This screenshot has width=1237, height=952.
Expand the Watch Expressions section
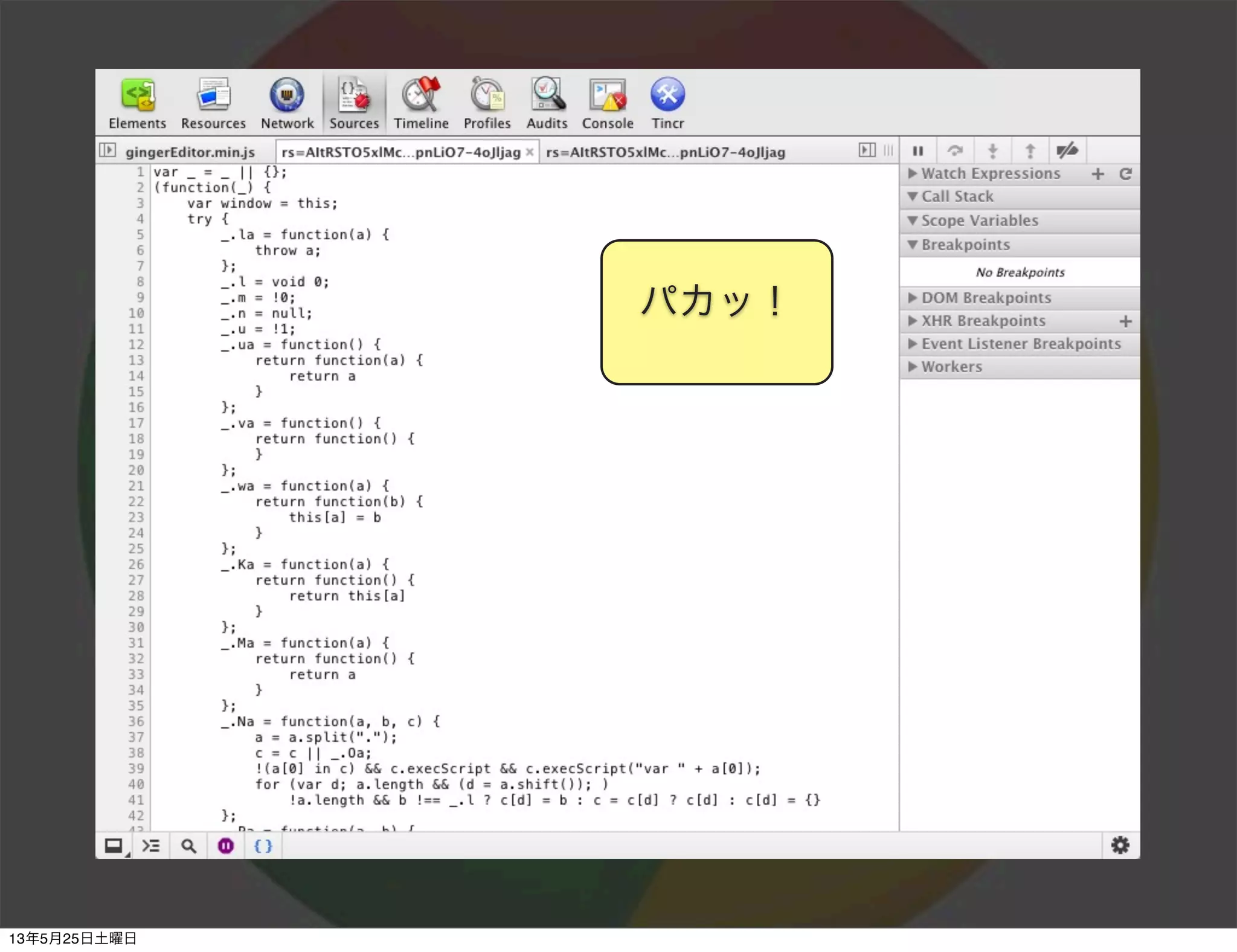point(991,174)
